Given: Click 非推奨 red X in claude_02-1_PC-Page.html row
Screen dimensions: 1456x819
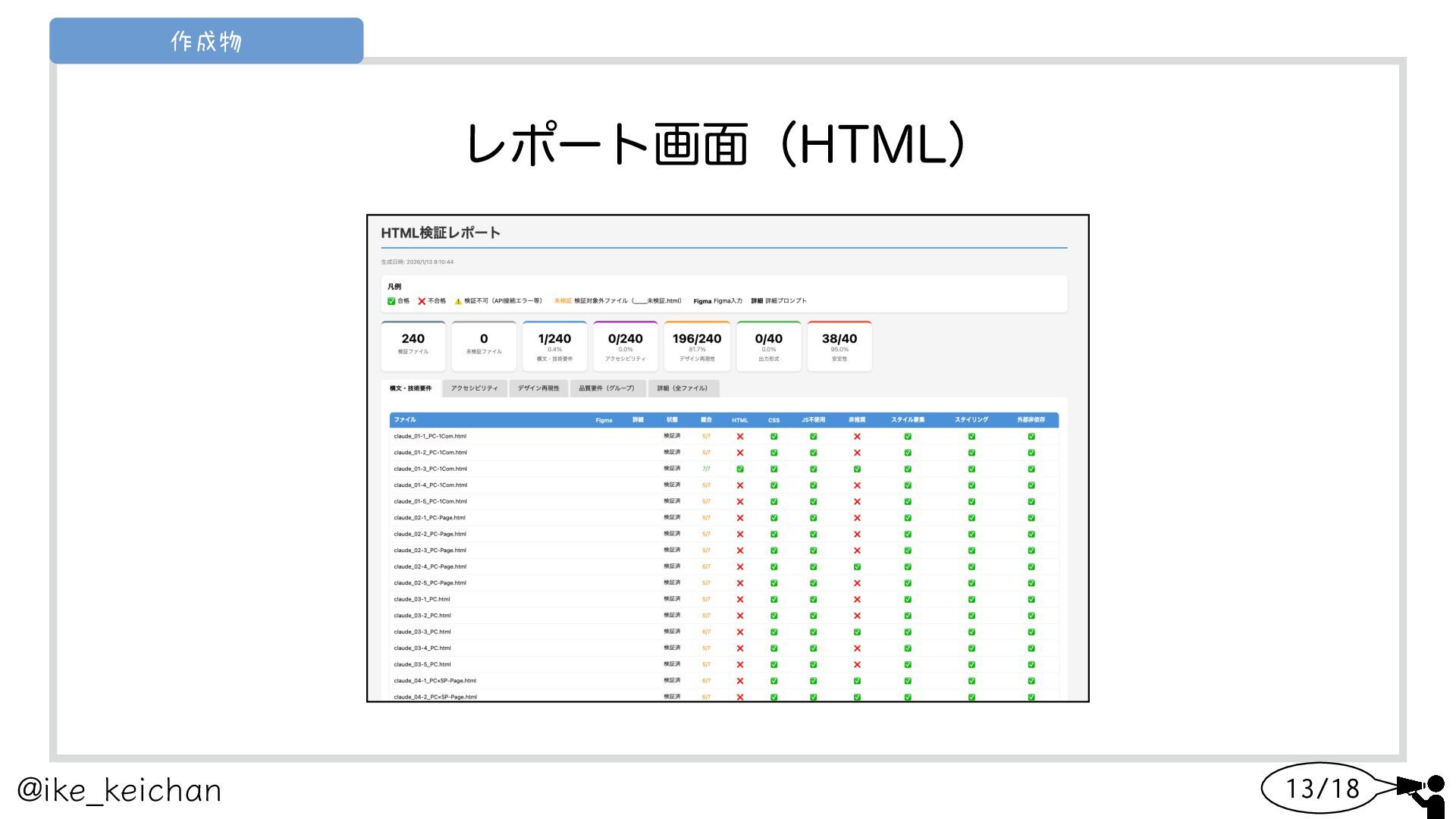Looking at the screenshot, I should pyautogui.click(x=857, y=518).
